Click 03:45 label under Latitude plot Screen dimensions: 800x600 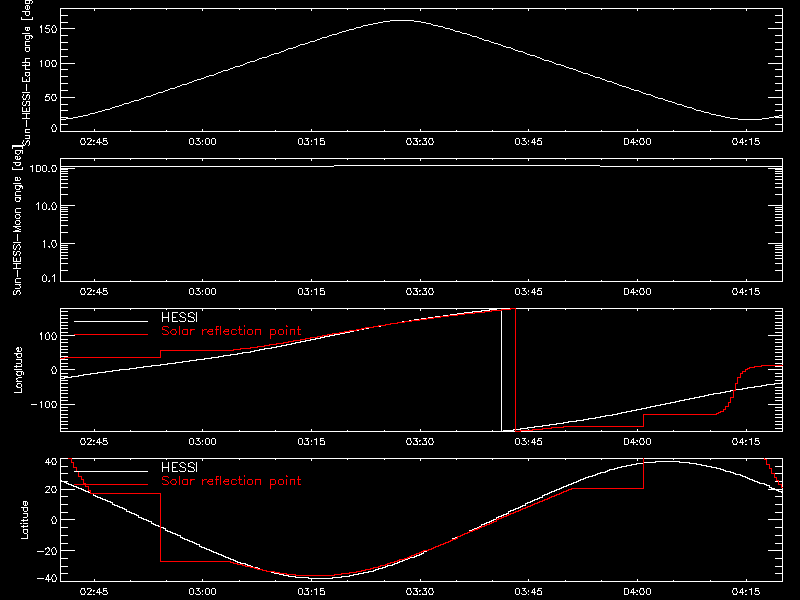pos(529,592)
